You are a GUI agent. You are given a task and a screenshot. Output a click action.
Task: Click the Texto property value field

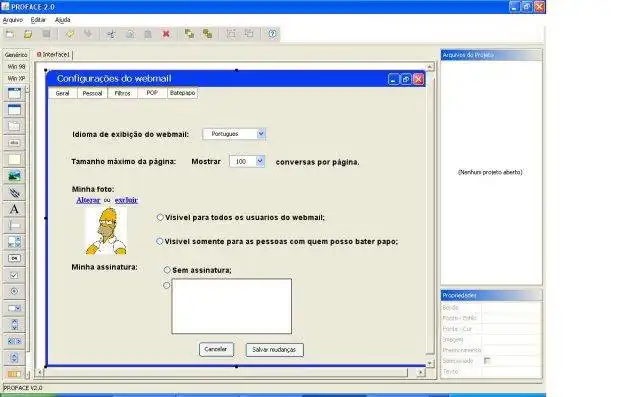512,371
